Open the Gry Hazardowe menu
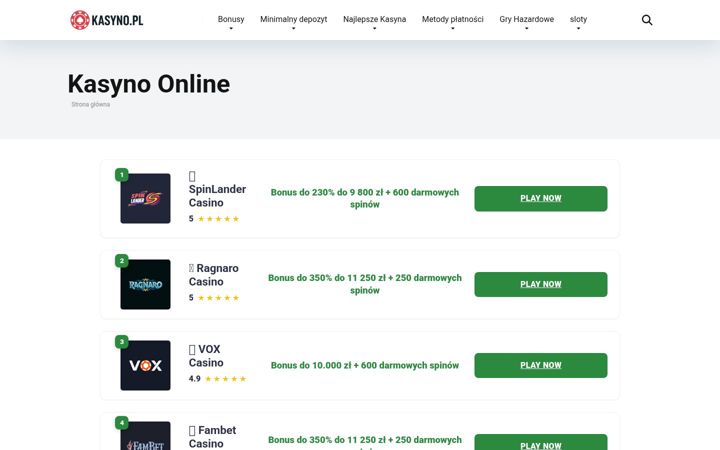Image resolution: width=720 pixels, height=450 pixels. point(526,19)
